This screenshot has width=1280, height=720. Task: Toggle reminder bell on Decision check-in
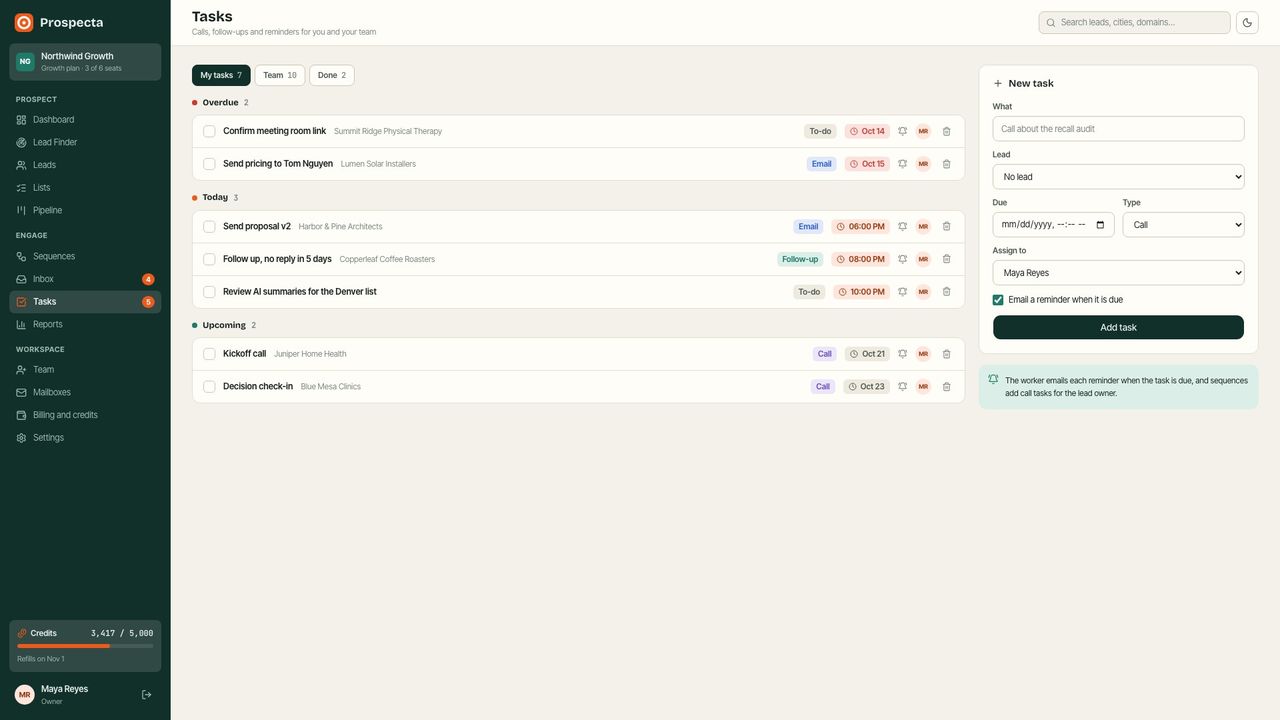point(902,386)
